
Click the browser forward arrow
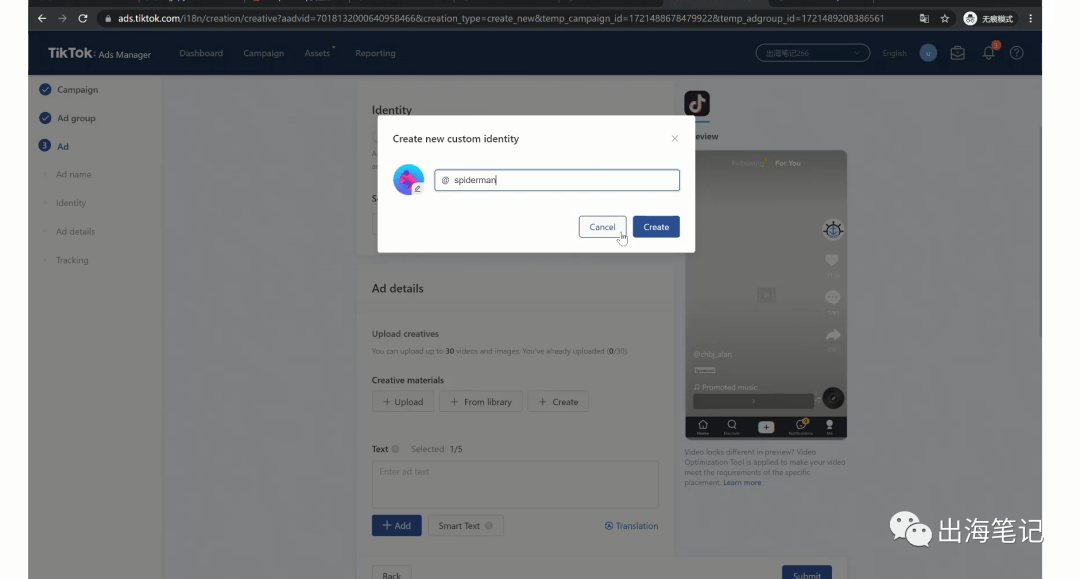coord(62,19)
